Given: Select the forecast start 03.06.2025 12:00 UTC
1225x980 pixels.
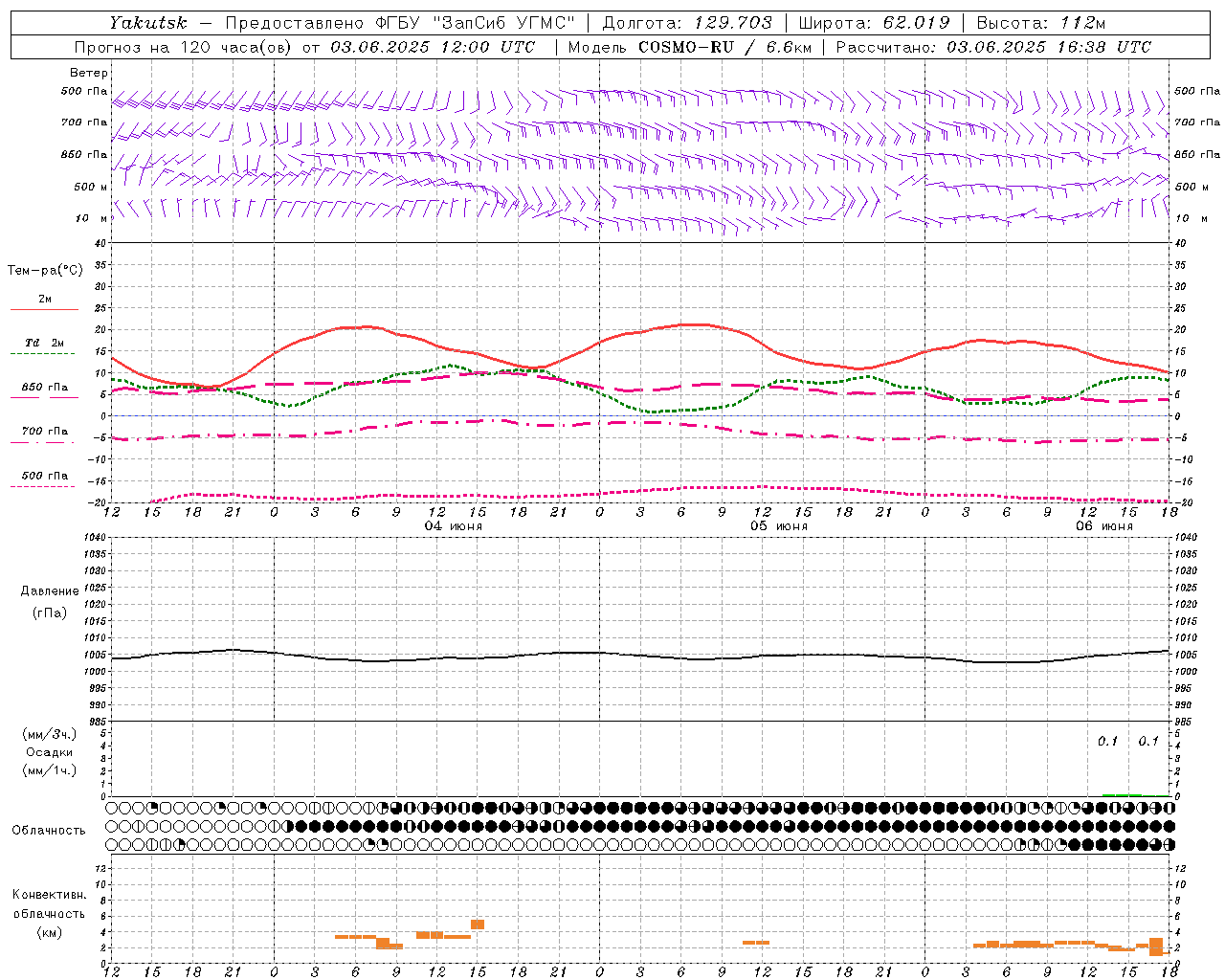Looking at the screenshot, I should [433, 47].
